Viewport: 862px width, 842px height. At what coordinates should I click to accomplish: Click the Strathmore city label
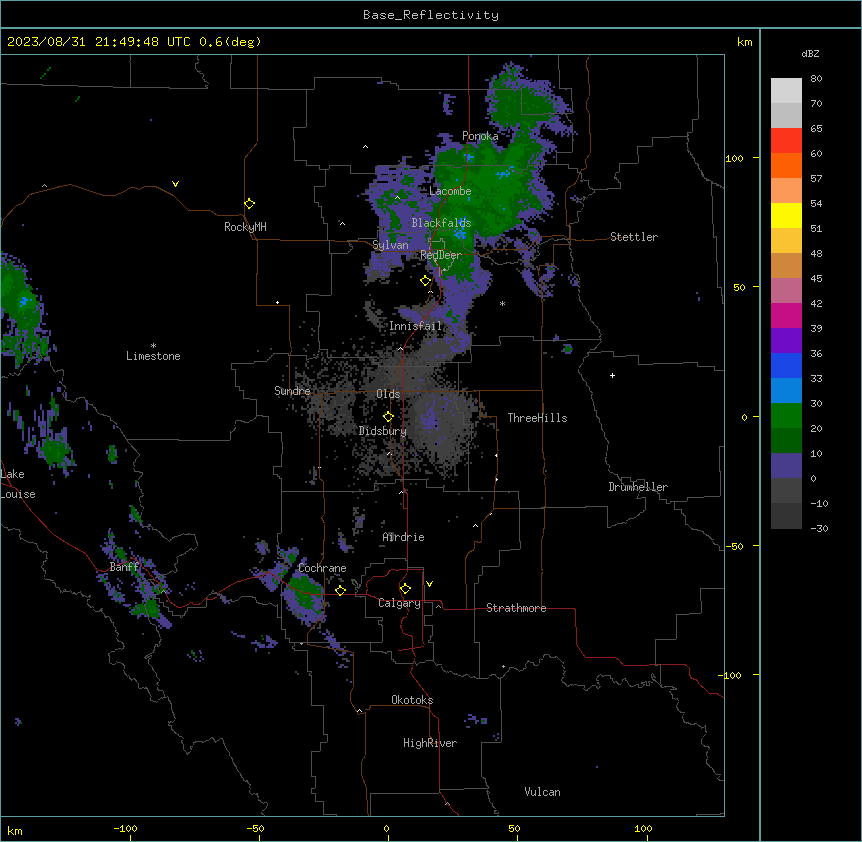pos(516,608)
